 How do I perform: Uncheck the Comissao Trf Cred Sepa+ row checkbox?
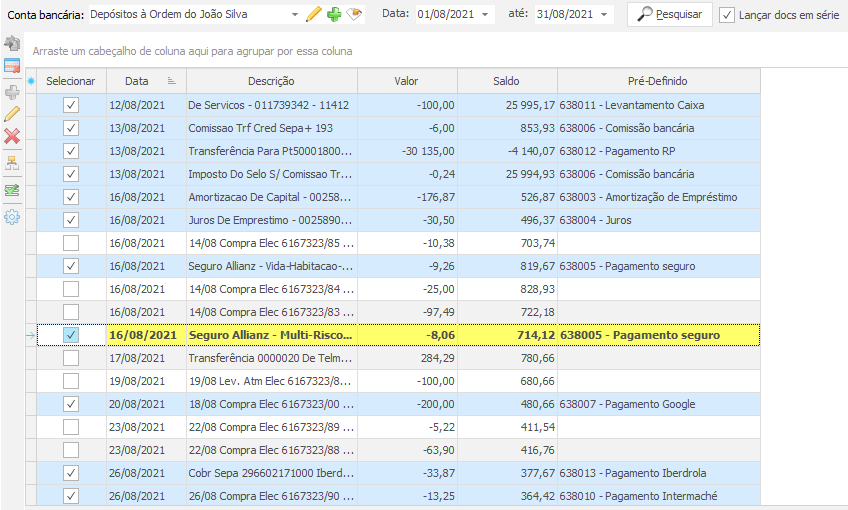point(71,128)
